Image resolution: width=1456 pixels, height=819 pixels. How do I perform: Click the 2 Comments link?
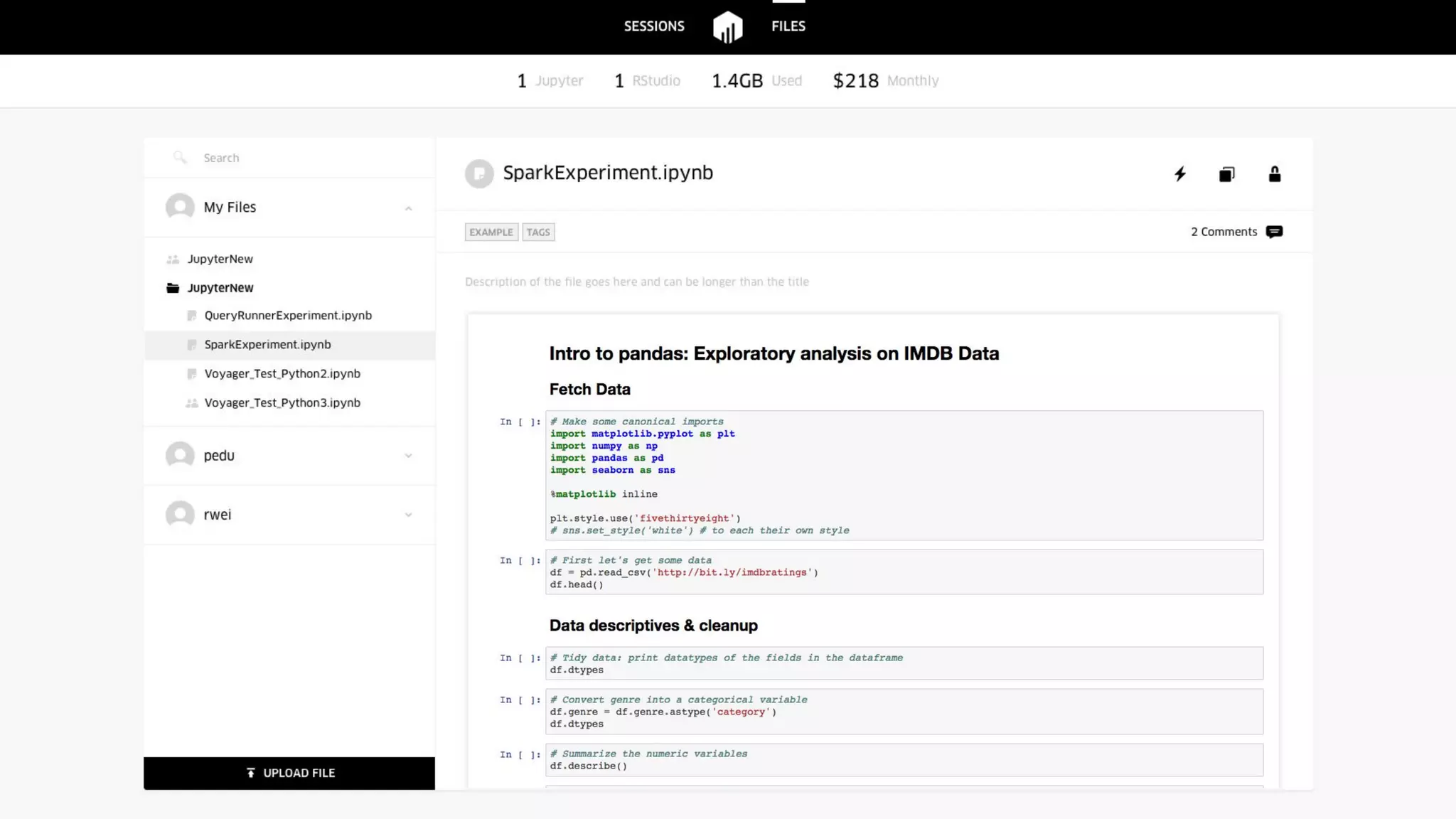(x=1224, y=232)
